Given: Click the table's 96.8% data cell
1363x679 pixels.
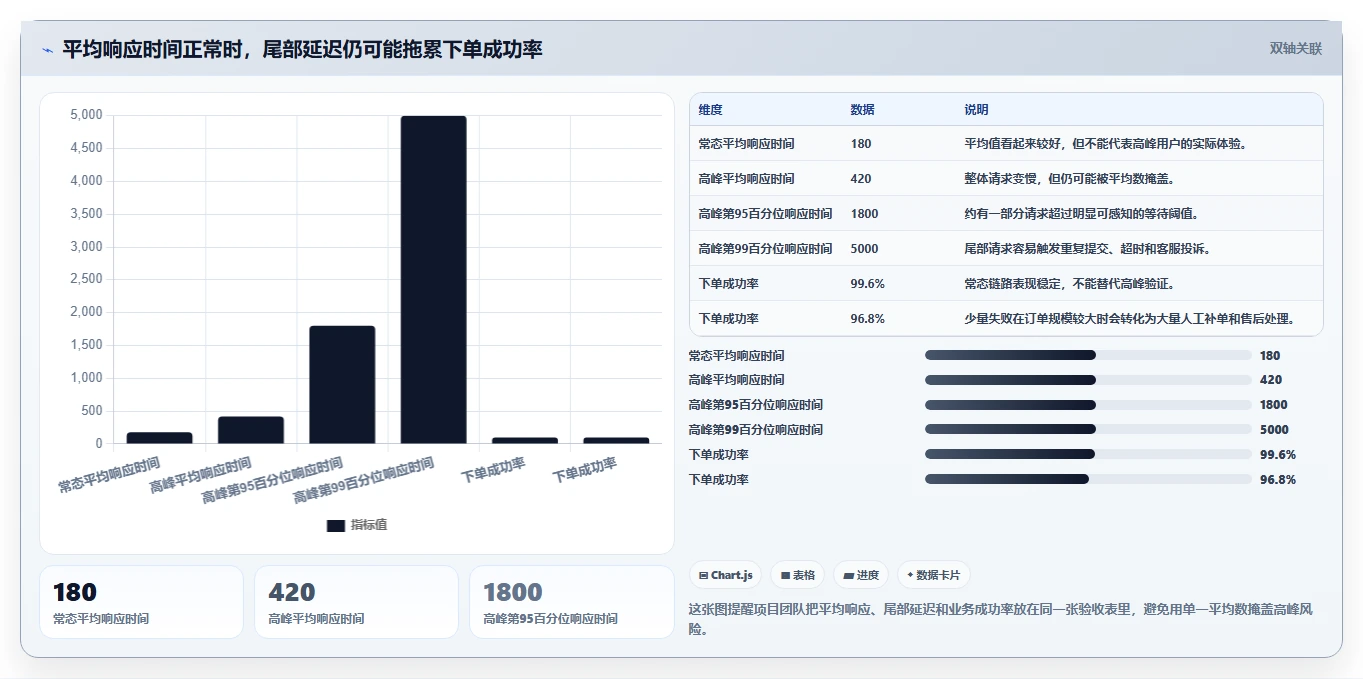Looking at the screenshot, I should [x=867, y=319].
